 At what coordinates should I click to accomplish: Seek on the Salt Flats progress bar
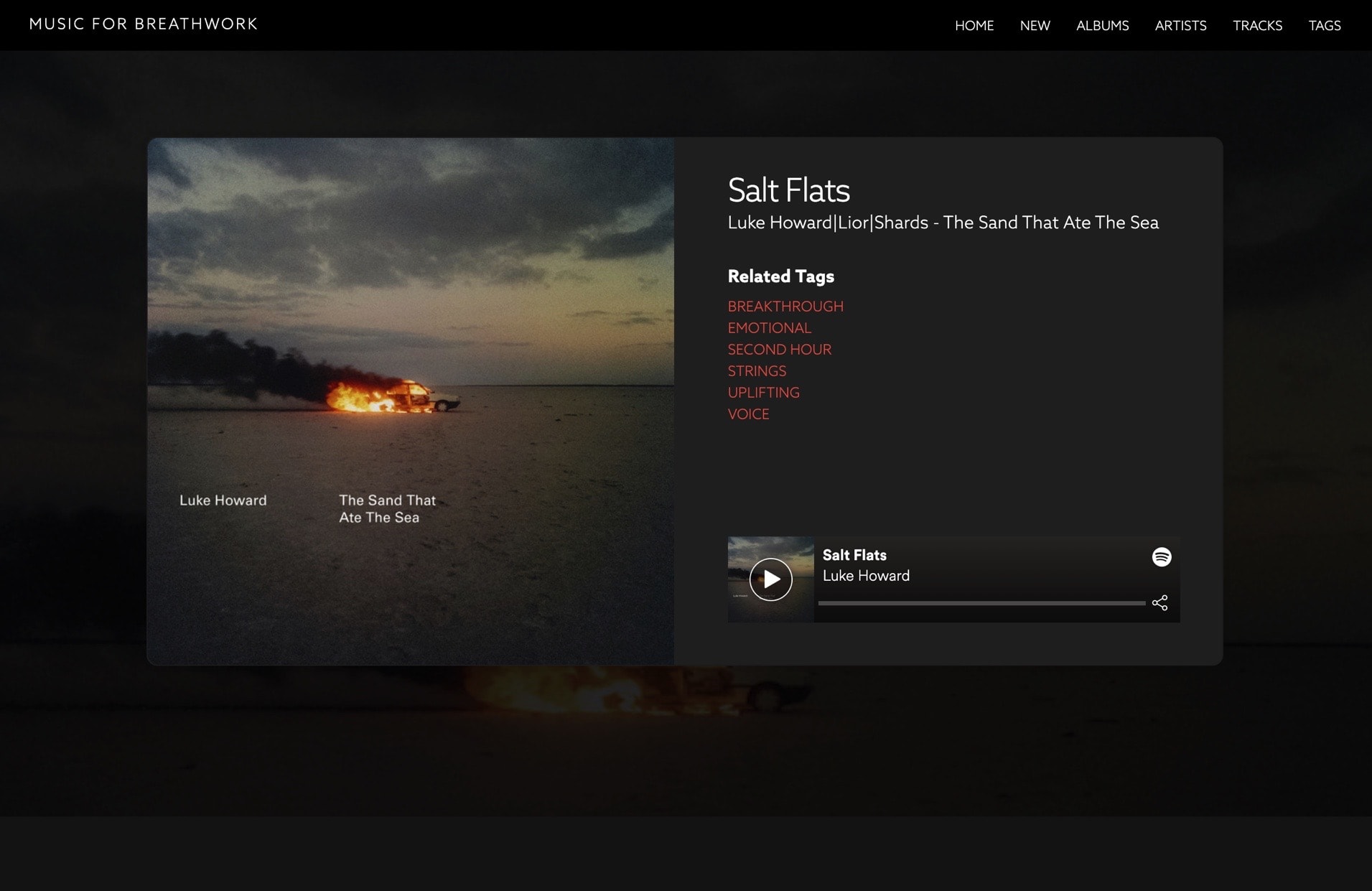coord(981,603)
